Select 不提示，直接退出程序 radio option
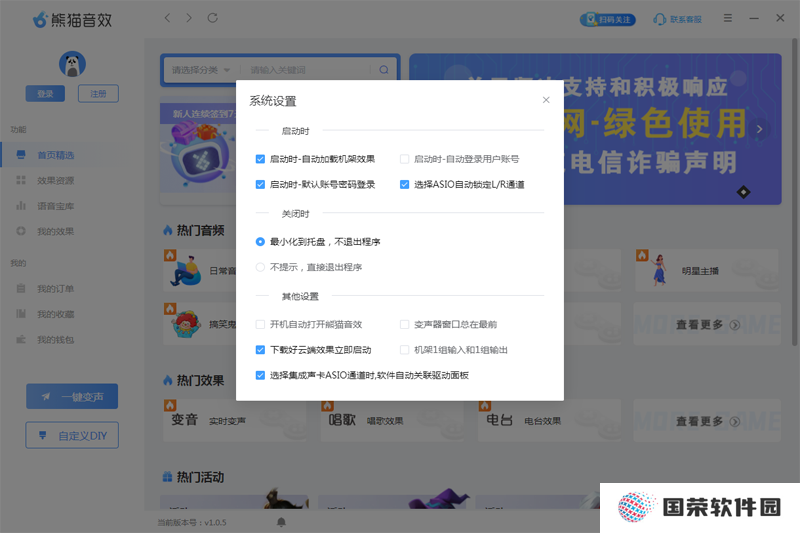 coord(260,267)
